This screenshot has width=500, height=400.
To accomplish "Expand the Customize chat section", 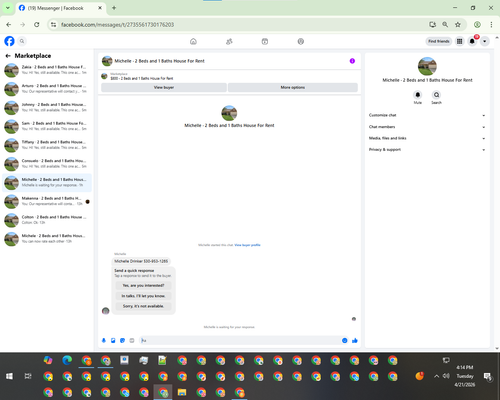I will tap(427, 115).
